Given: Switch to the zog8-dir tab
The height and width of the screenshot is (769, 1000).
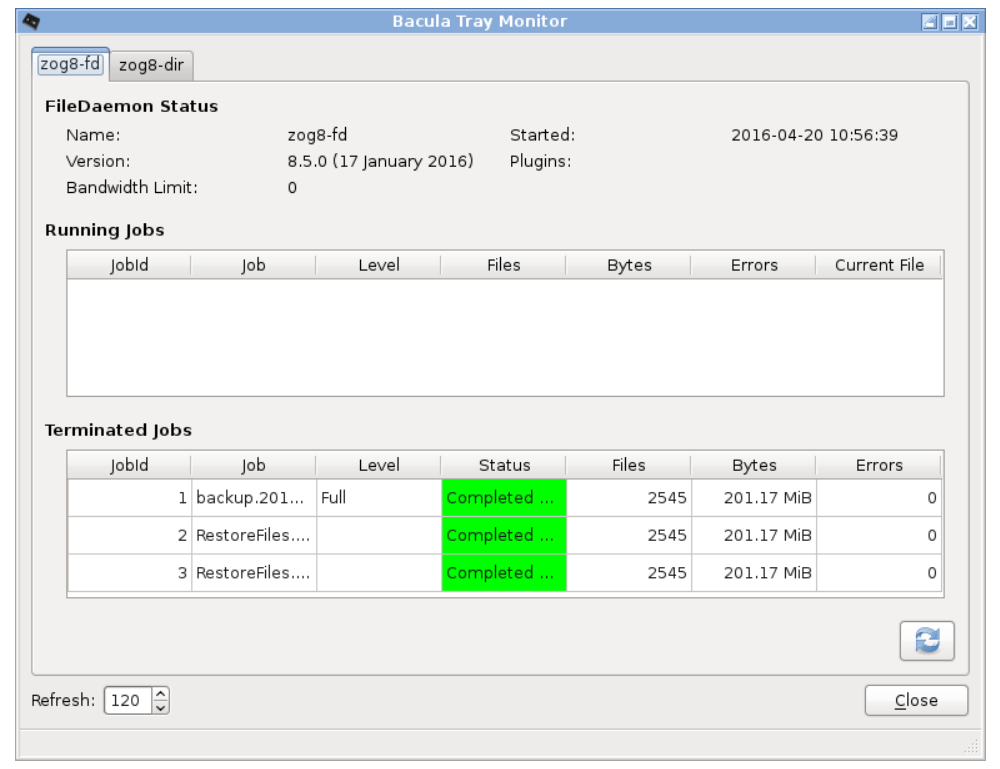Looking at the screenshot, I should [x=151, y=65].
